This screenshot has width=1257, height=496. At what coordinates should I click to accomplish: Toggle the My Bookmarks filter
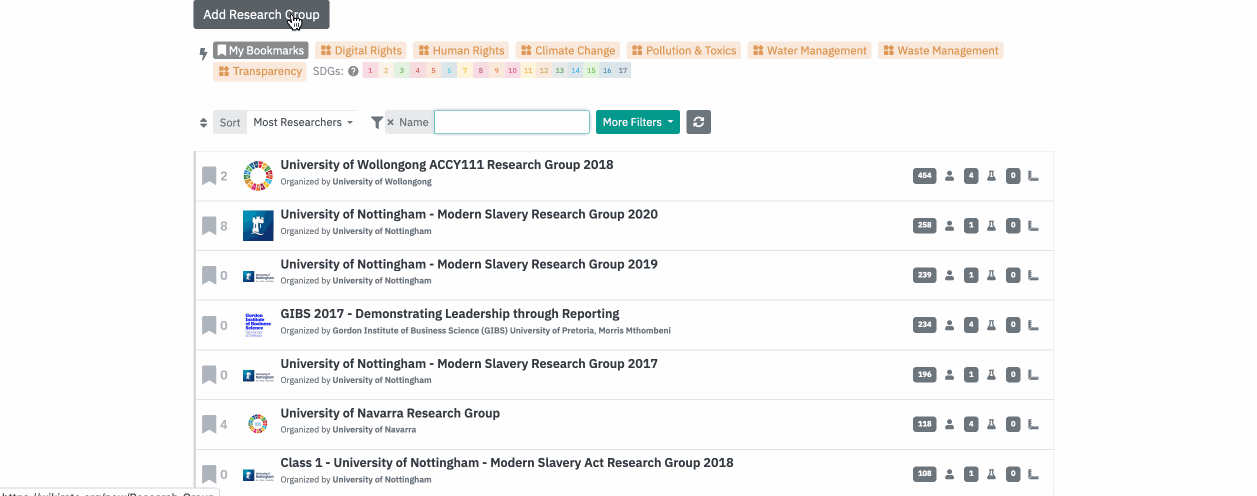click(261, 50)
